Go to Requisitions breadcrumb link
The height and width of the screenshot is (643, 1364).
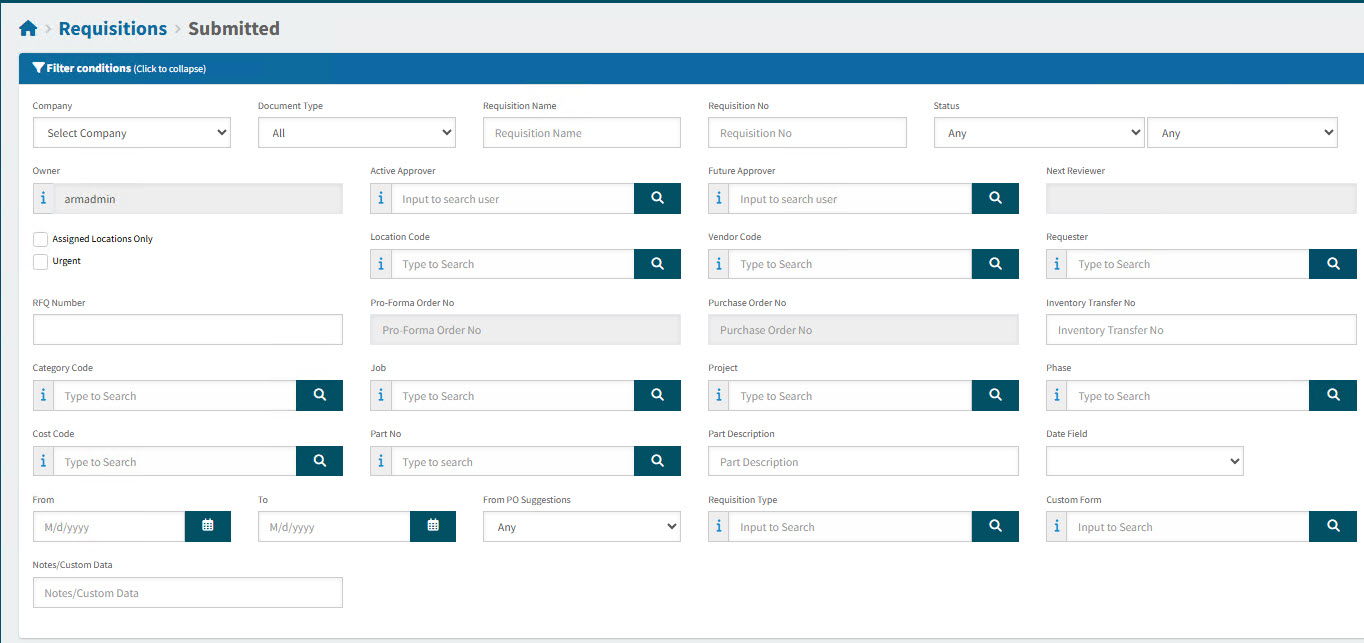[113, 29]
